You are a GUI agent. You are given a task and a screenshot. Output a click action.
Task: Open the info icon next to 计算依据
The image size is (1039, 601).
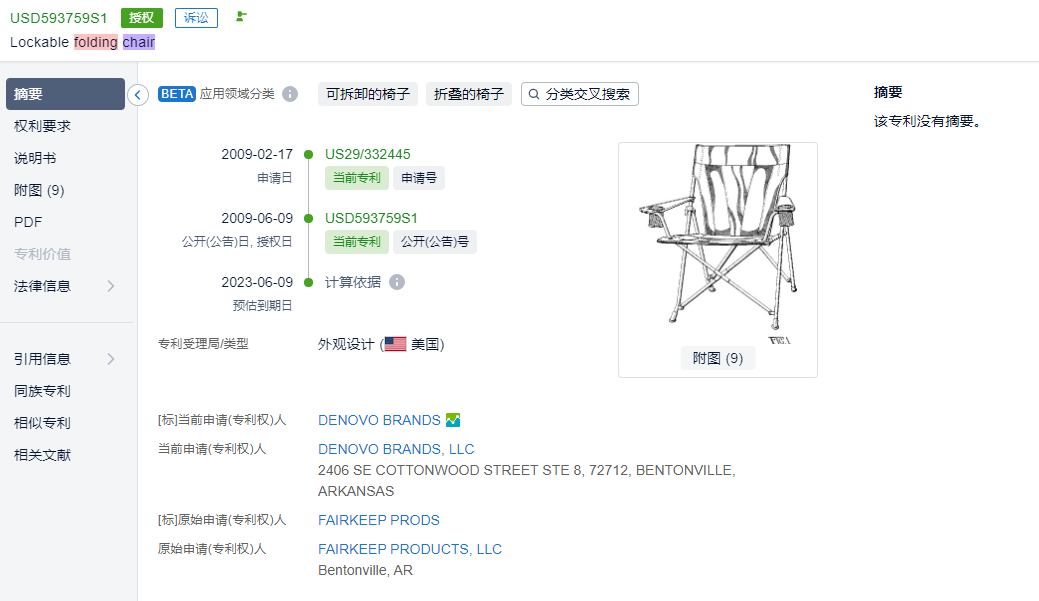point(397,282)
